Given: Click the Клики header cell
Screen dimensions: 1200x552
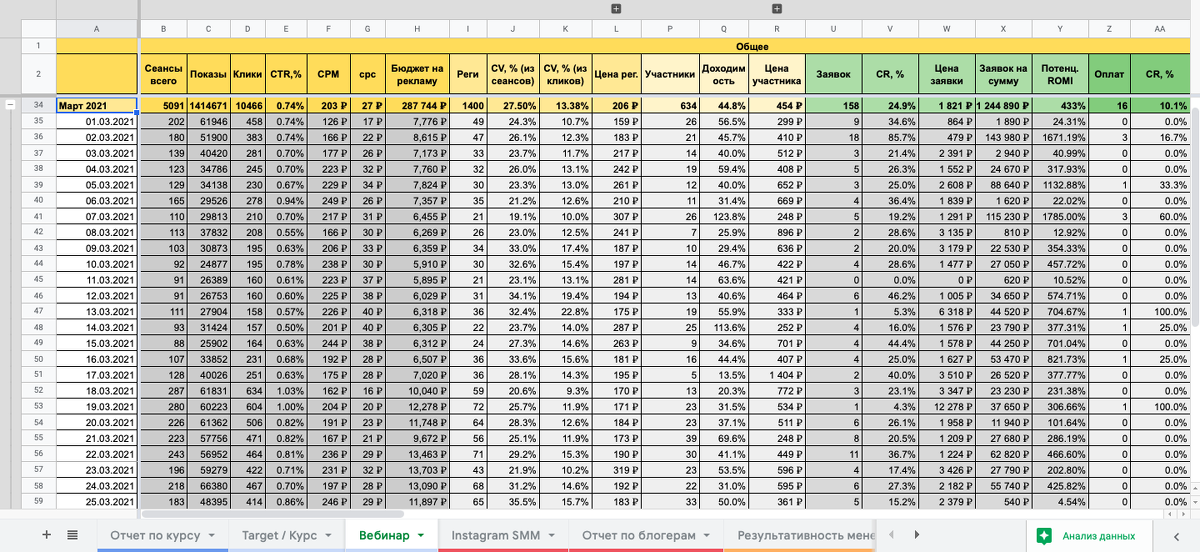Looking at the screenshot, I should [247, 73].
